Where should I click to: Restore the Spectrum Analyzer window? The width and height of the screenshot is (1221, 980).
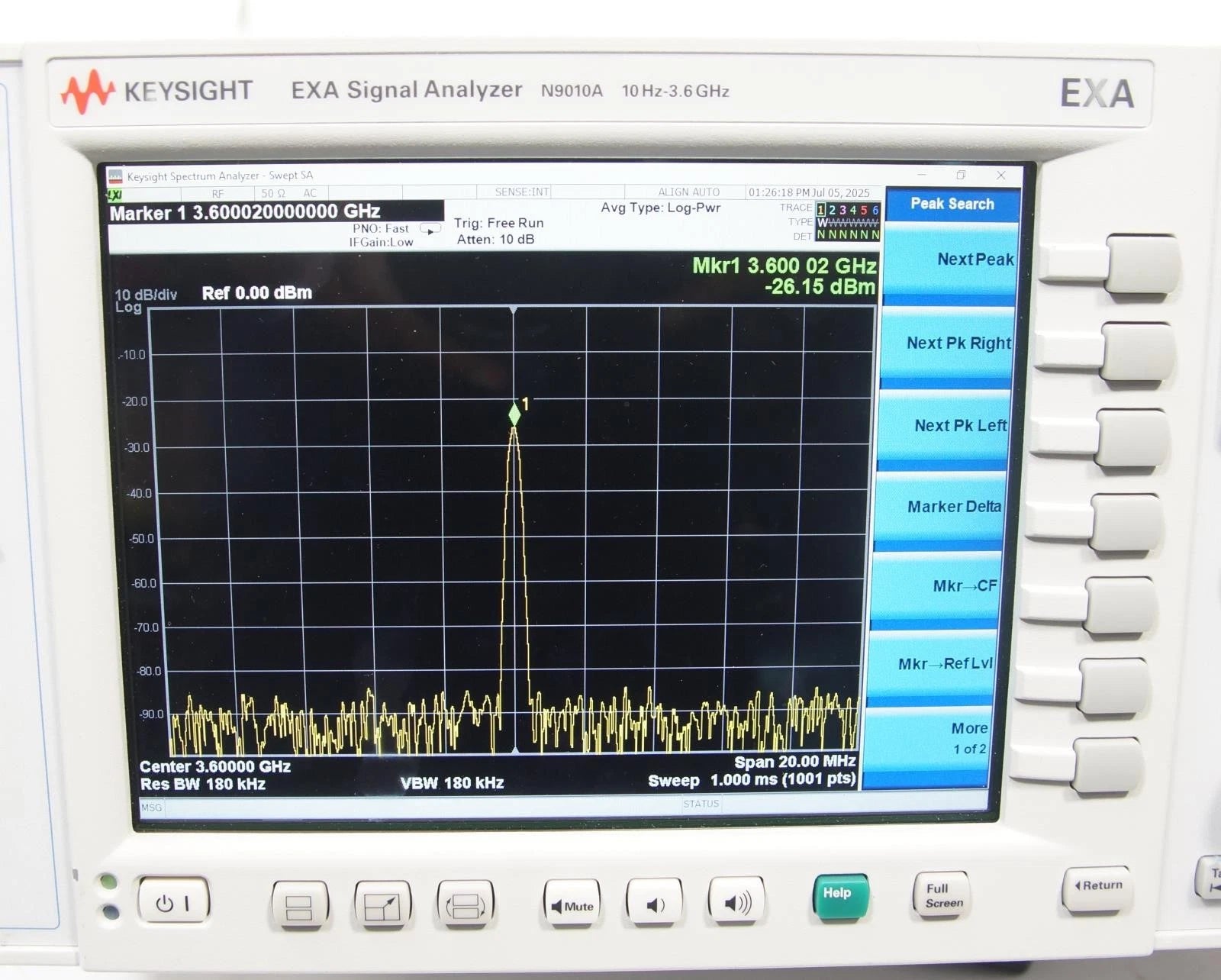coord(961,176)
